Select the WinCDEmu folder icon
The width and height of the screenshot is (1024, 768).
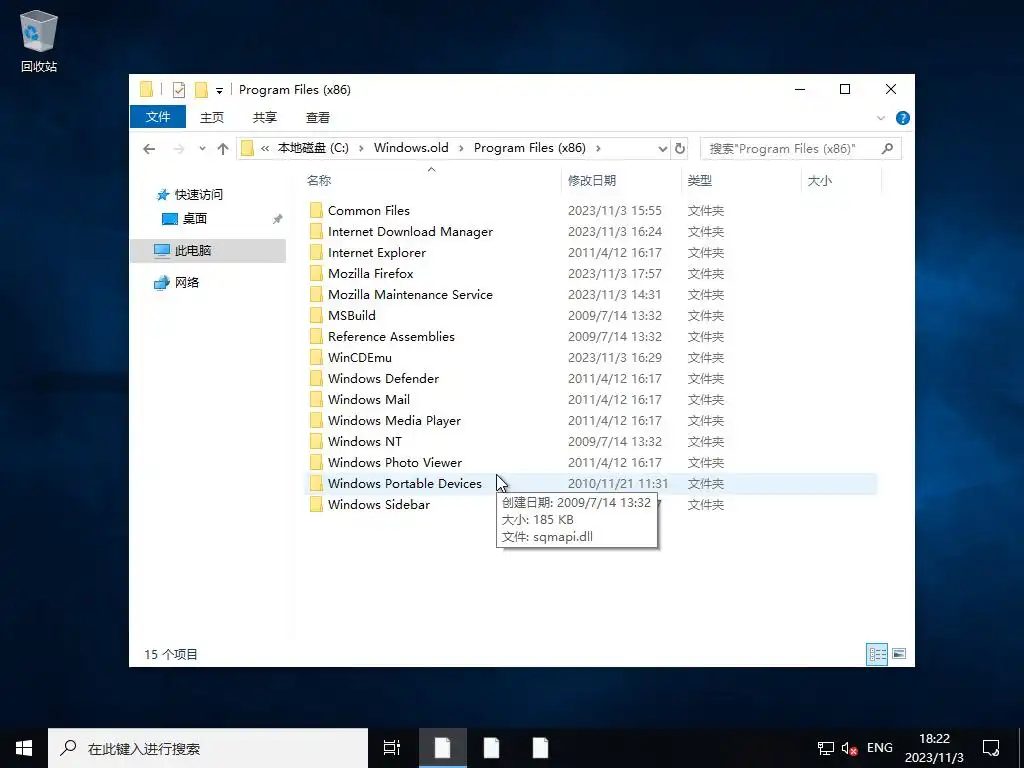[316, 357]
